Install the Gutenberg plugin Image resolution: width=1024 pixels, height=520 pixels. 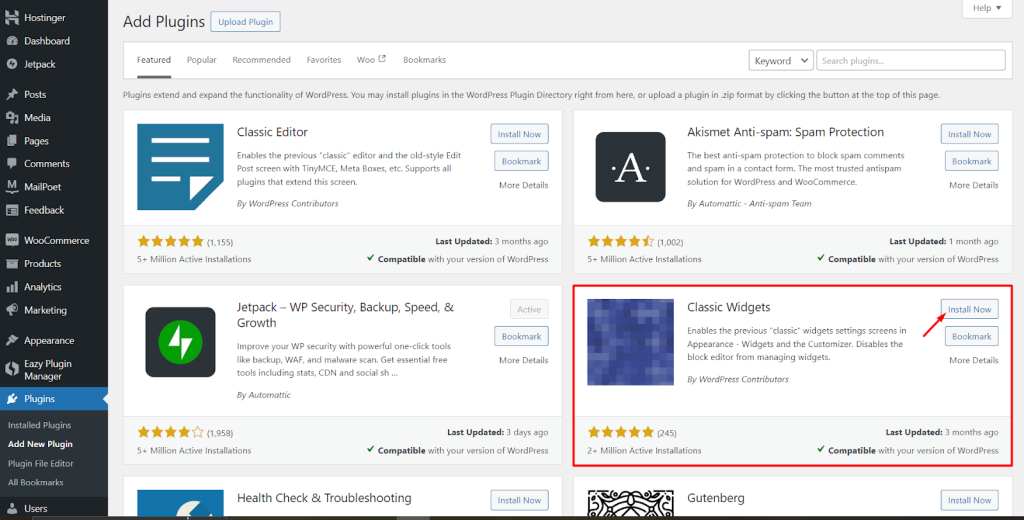tap(969, 500)
